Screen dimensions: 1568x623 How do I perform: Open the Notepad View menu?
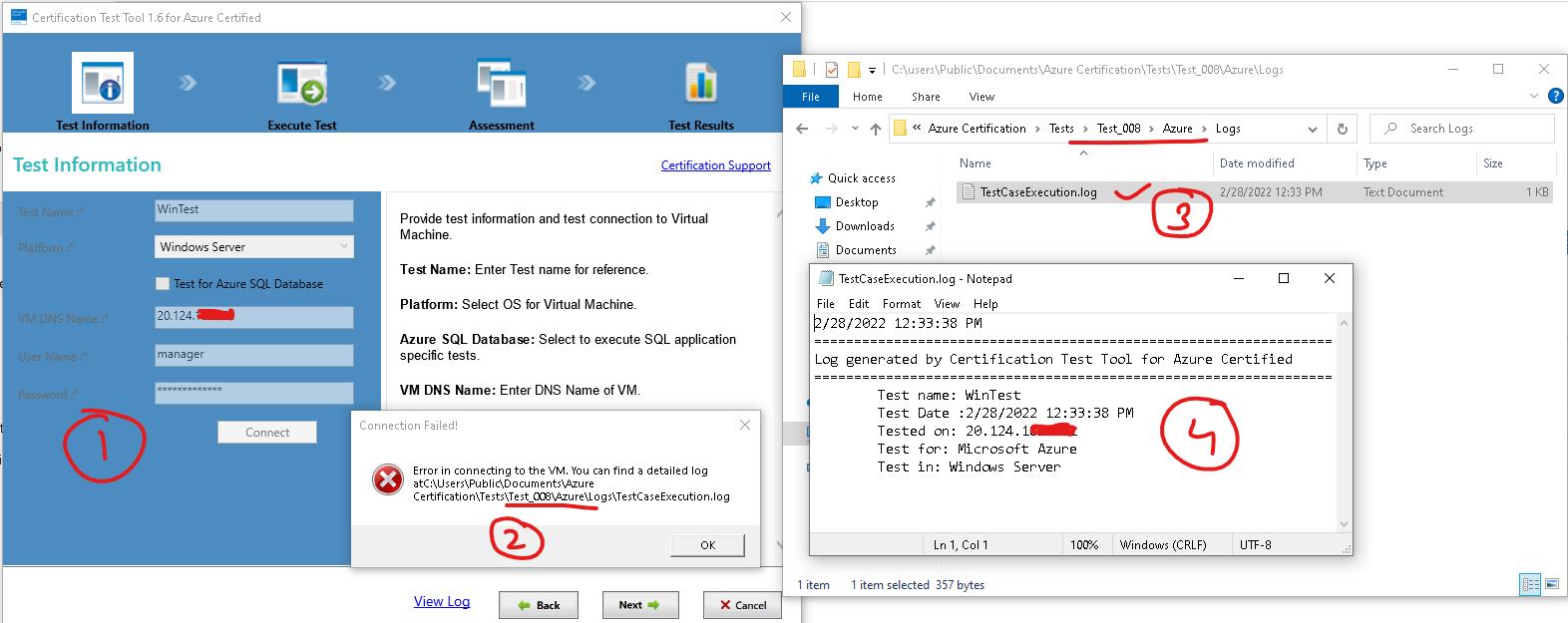tap(947, 304)
